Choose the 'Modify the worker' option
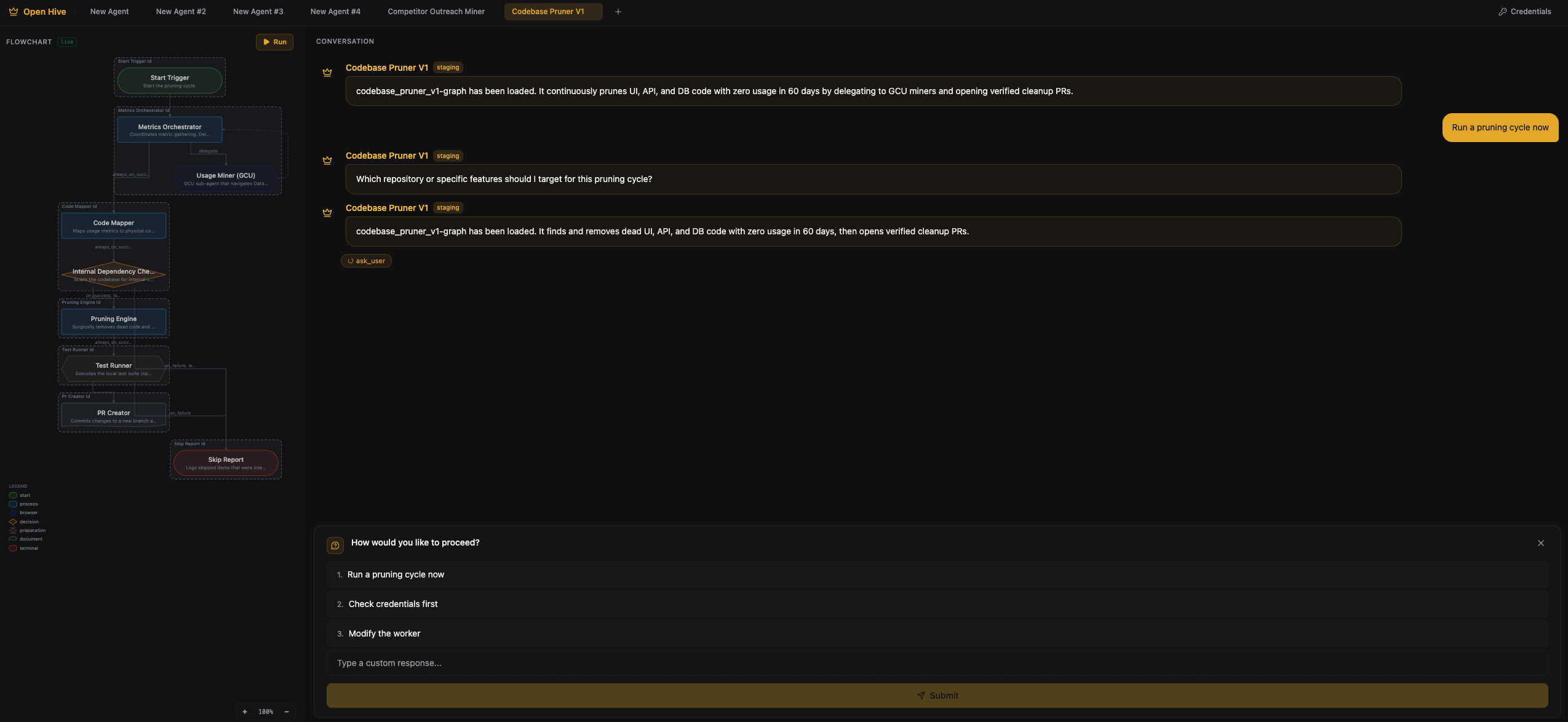Viewport: 1568px width, 722px height. pos(384,633)
